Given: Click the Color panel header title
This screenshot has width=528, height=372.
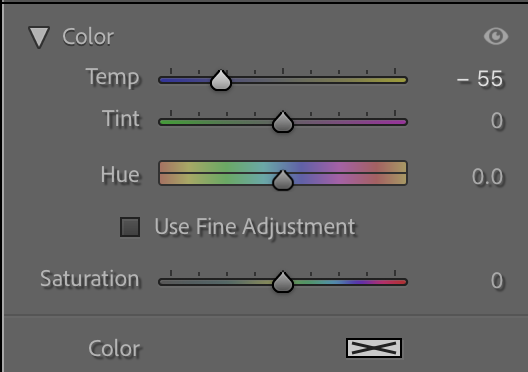Looking at the screenshot, I should point(88,37).
